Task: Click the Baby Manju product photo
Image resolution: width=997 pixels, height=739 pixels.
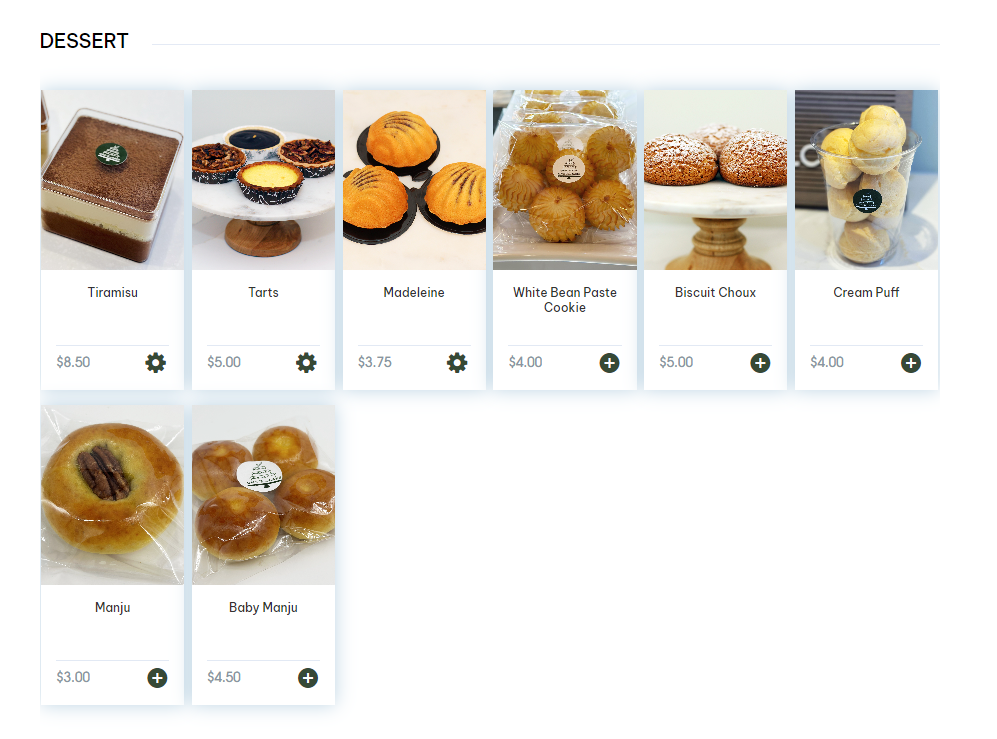Action: coord(263,495)
